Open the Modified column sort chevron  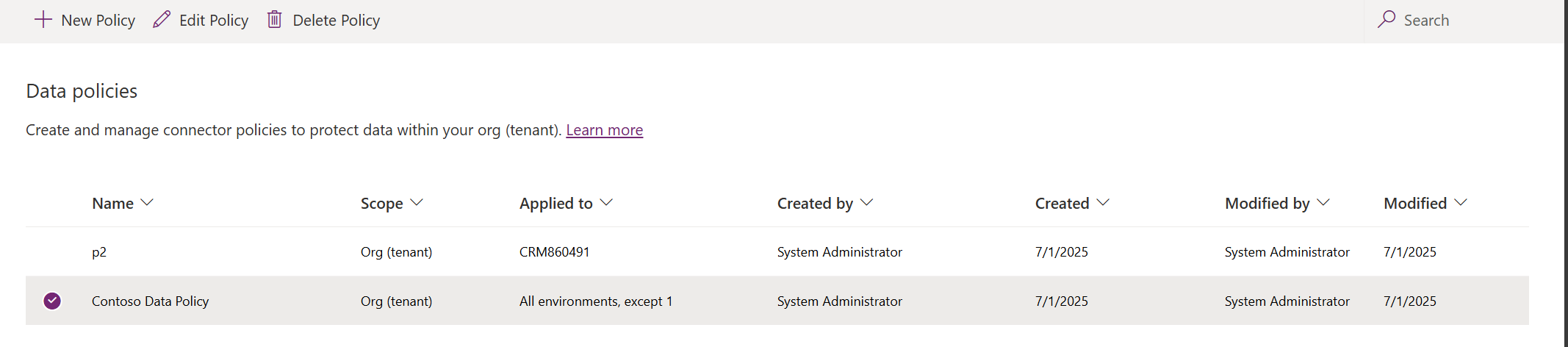coord(1461,203)
